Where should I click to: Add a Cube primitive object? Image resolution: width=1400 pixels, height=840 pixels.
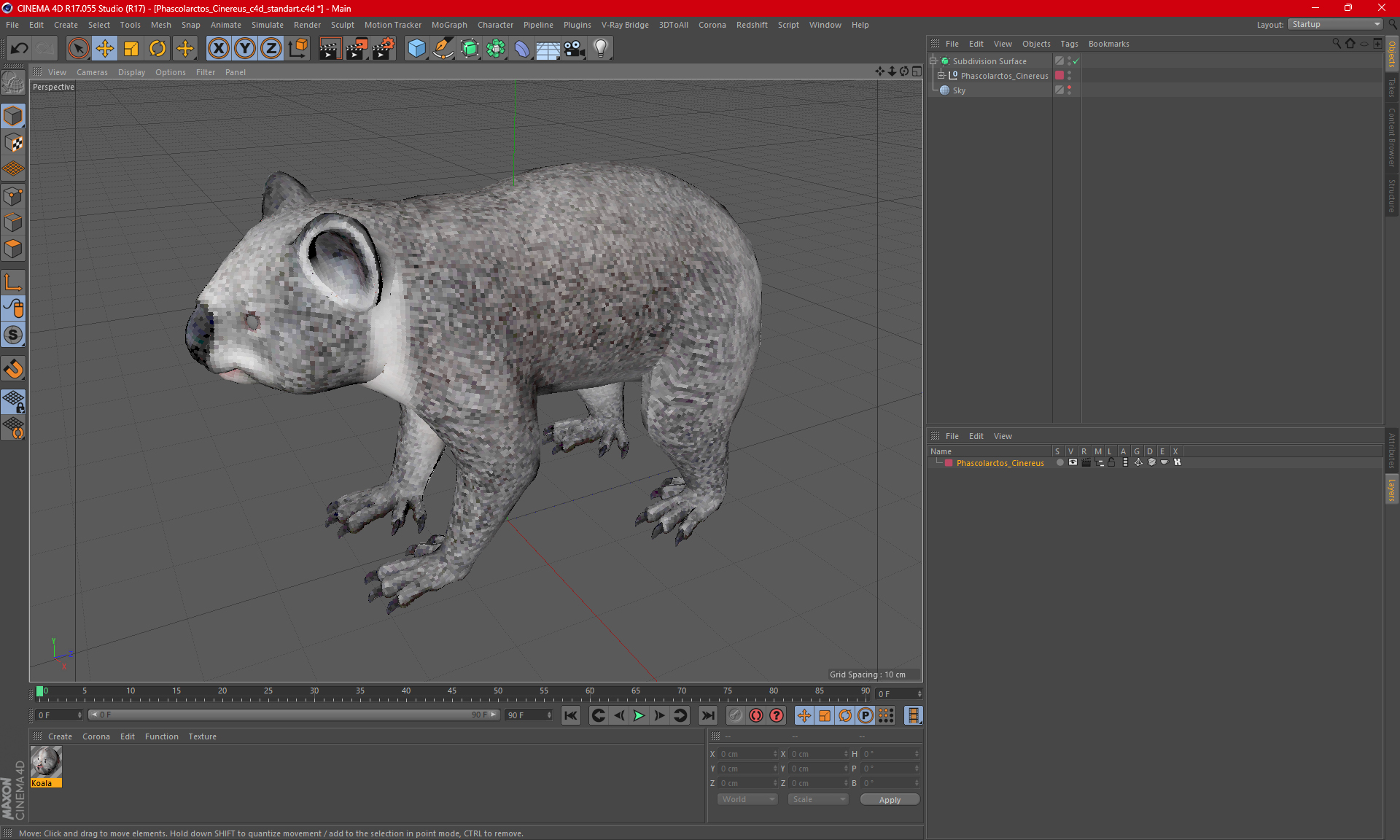coord(416,49)
